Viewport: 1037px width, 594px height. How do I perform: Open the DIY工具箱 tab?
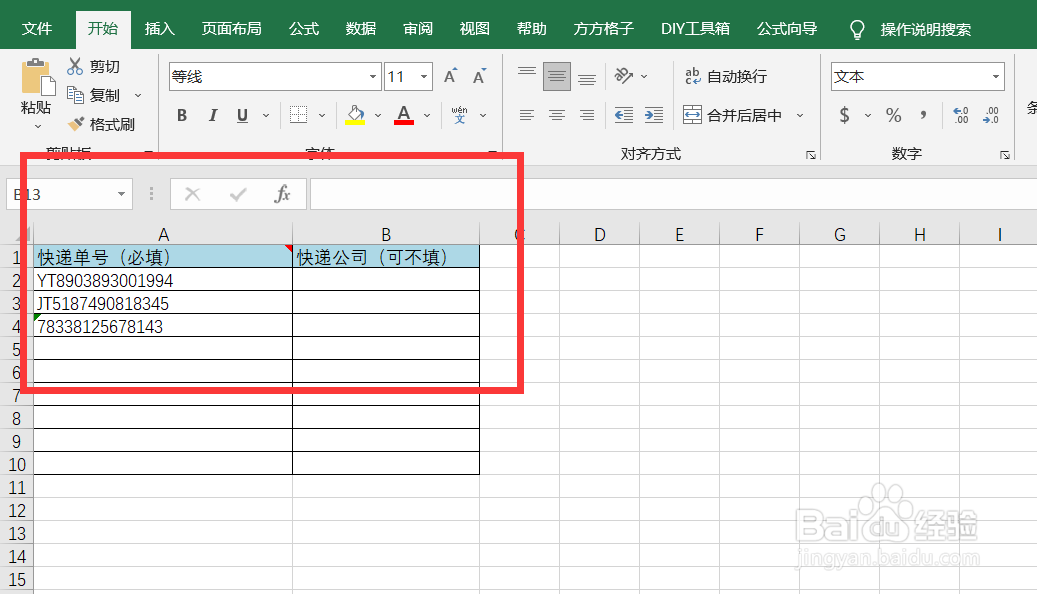(695, 29)
